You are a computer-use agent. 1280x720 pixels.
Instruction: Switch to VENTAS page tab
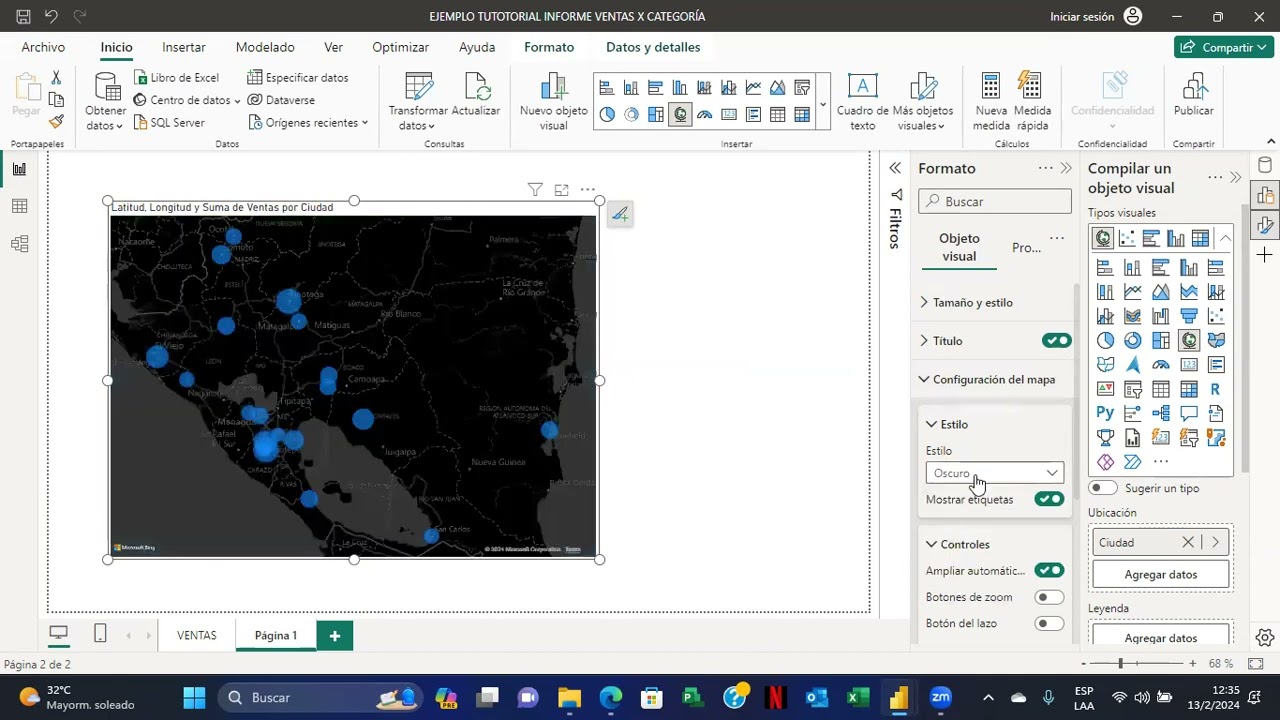pos(197,635)
